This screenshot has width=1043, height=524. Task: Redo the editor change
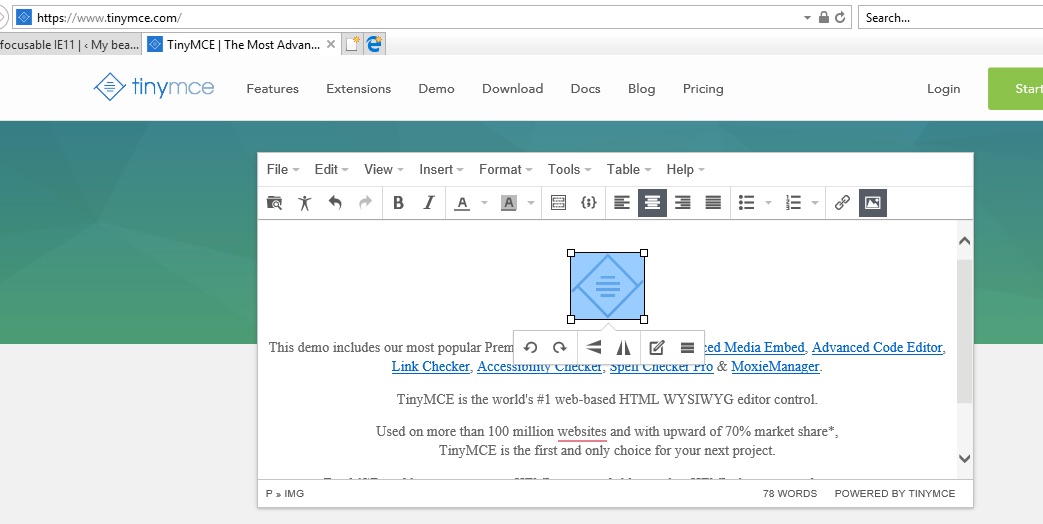(365, 203)
